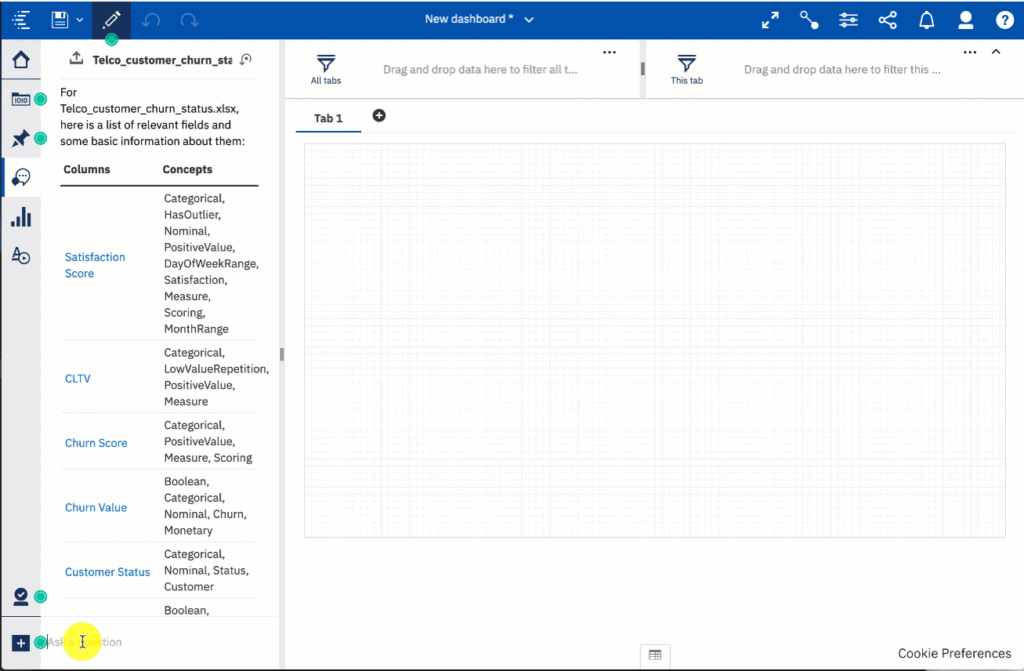Screen dimensions: 1024x671
Task: Click the save disk icon
Action: 59,20
